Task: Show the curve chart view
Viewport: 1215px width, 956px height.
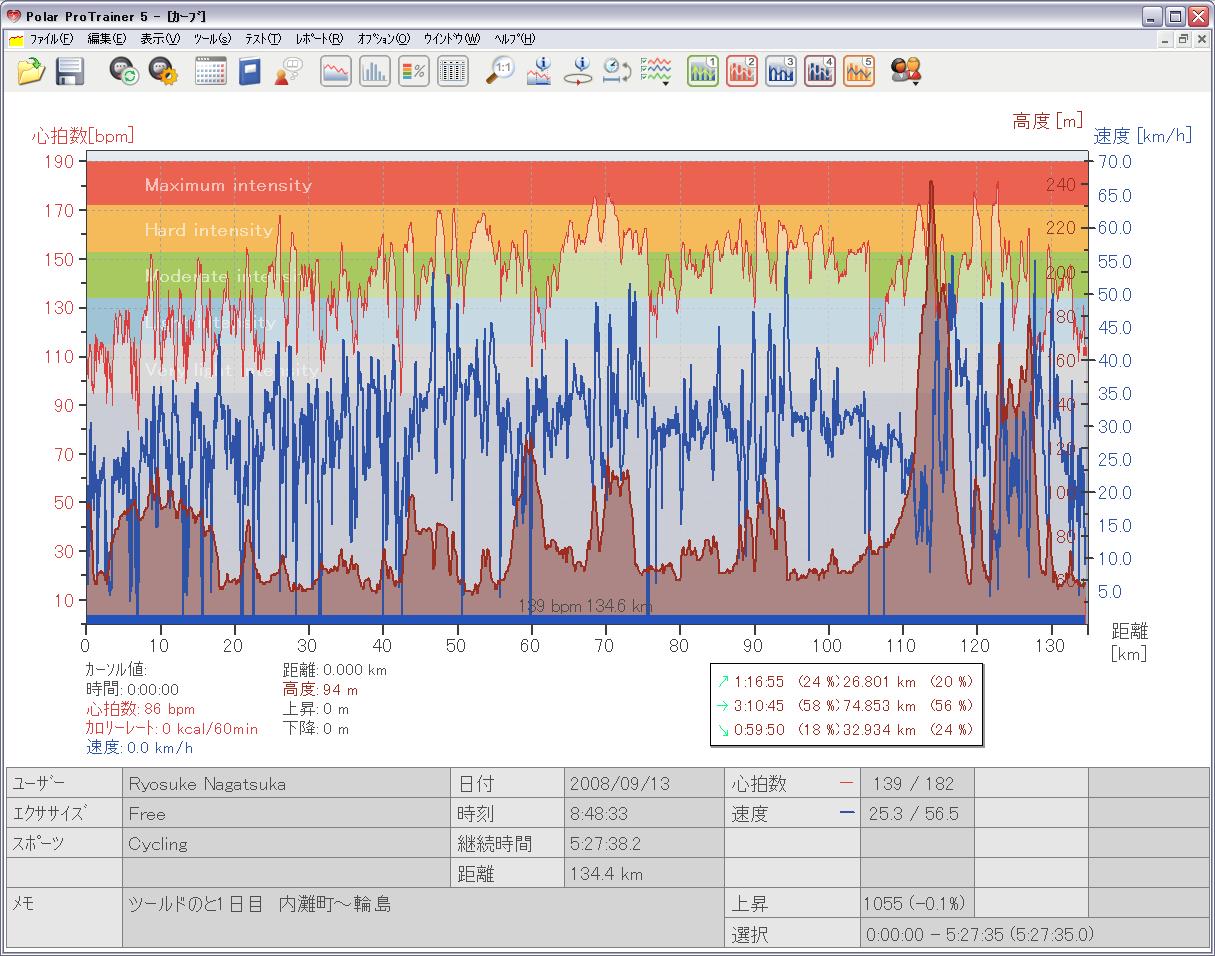Action: pyautogui.click(x=336, y=71)
